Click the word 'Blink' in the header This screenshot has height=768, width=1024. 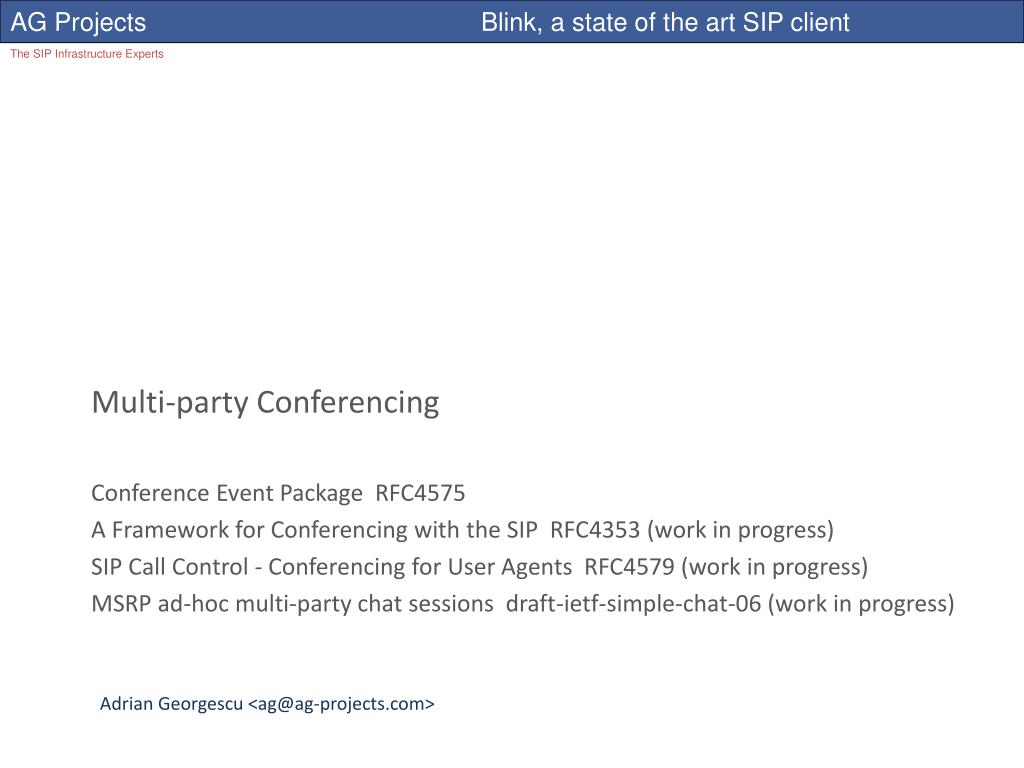511,23
